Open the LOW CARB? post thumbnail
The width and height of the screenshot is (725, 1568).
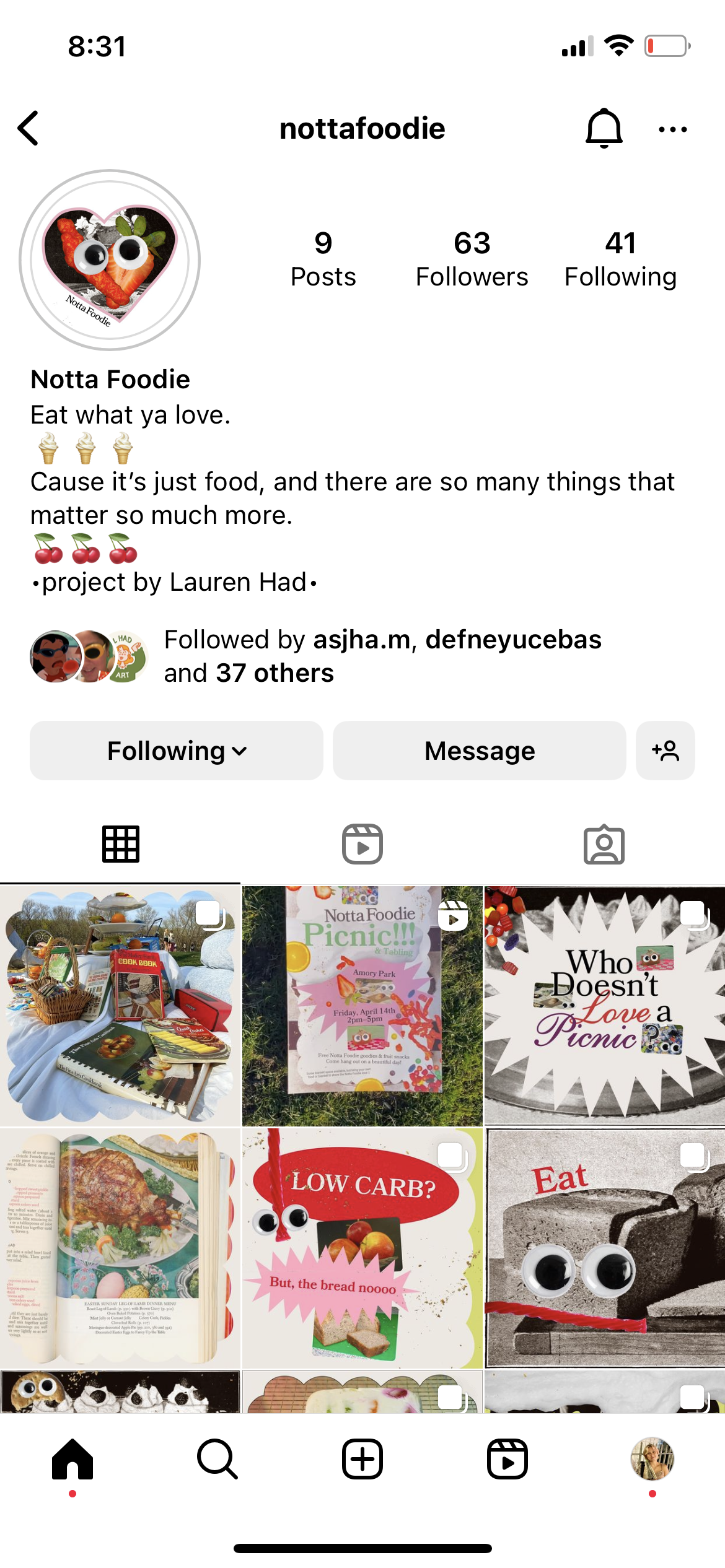click(x=362, y=1248)
